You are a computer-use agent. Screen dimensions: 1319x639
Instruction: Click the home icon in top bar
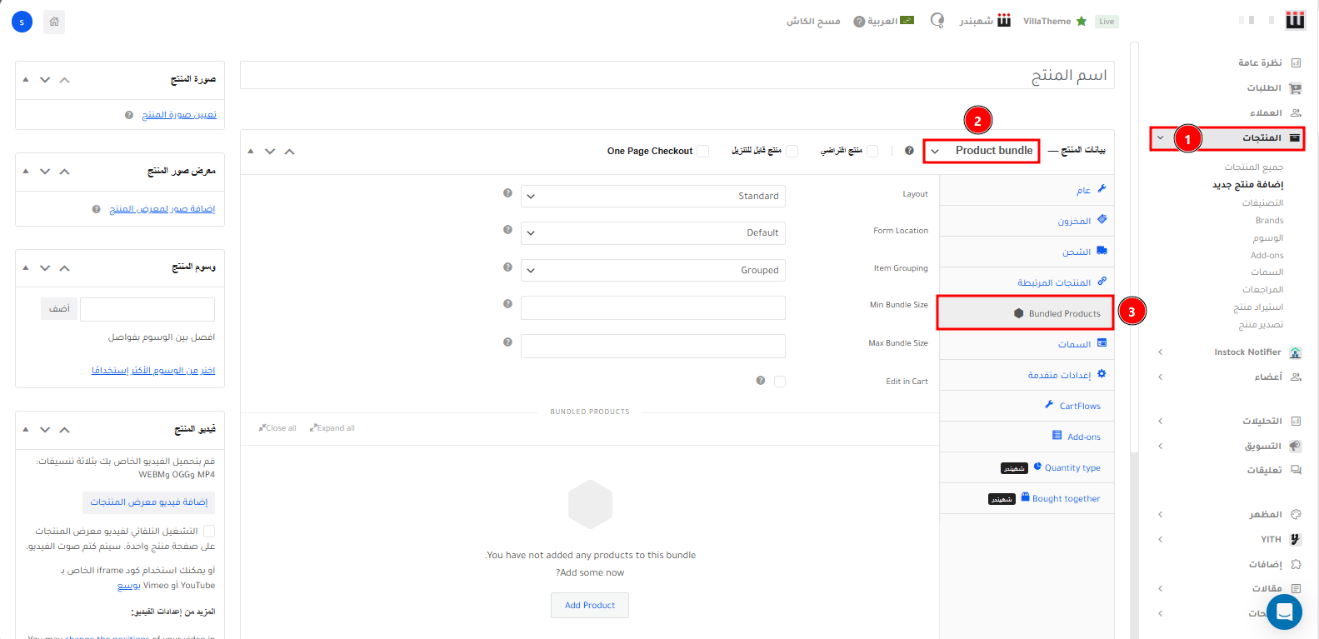point(54,21)
